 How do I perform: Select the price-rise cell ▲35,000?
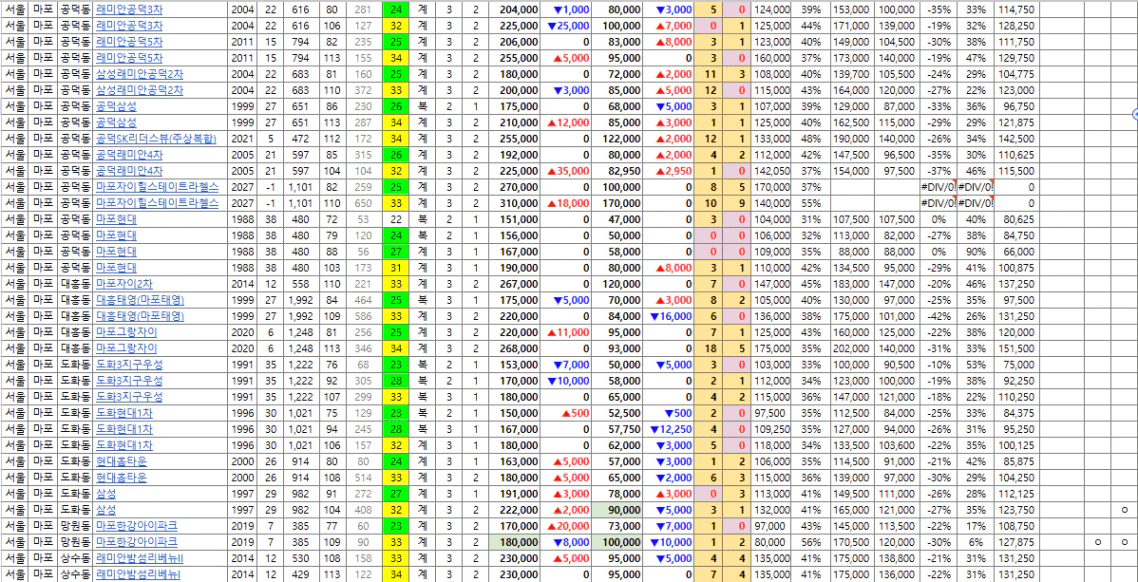click(x=566, y=170)
